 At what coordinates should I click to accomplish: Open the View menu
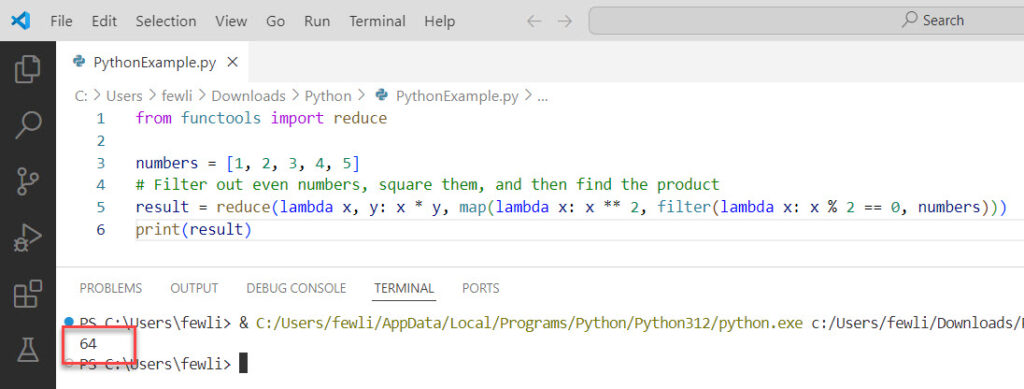point(231,21)
